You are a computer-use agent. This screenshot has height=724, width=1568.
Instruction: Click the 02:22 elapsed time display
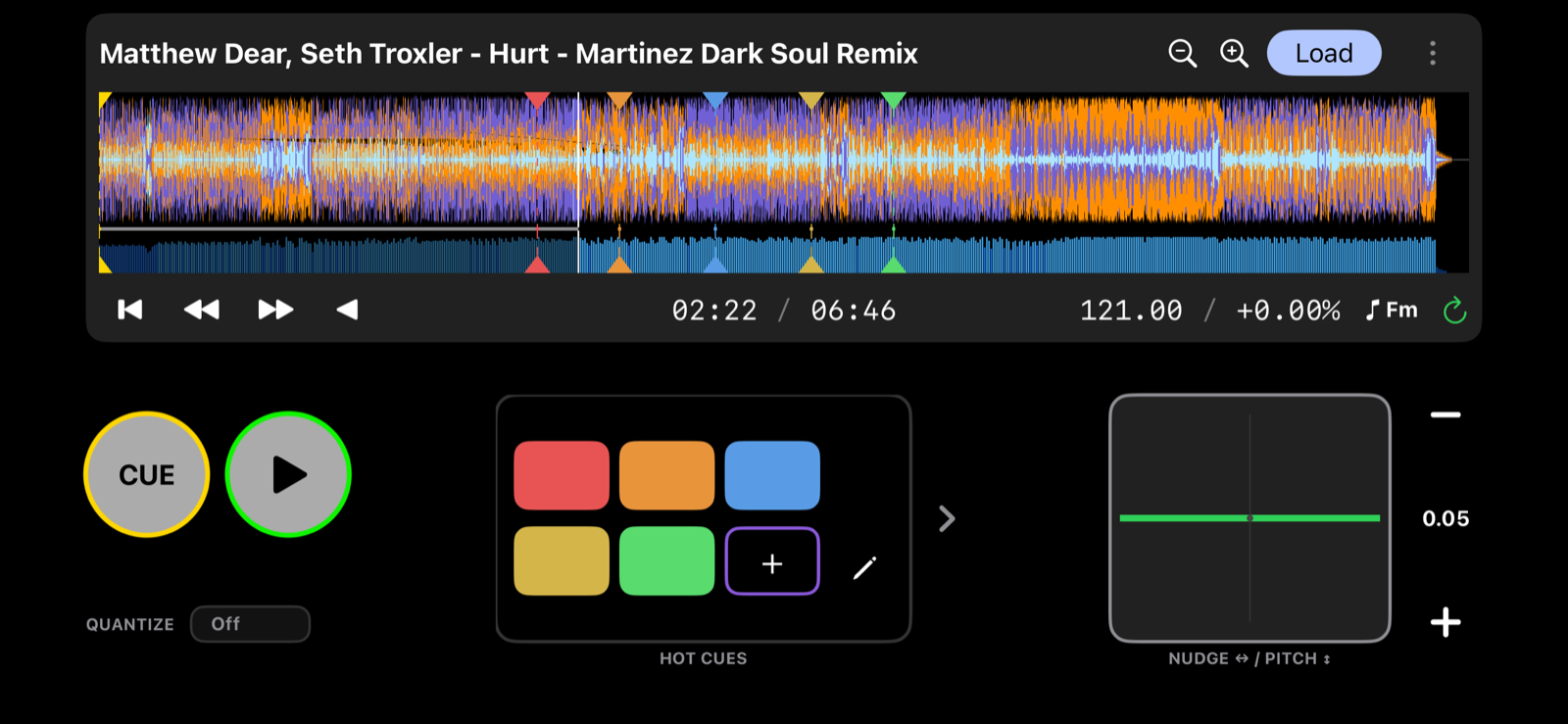point(714,311)
